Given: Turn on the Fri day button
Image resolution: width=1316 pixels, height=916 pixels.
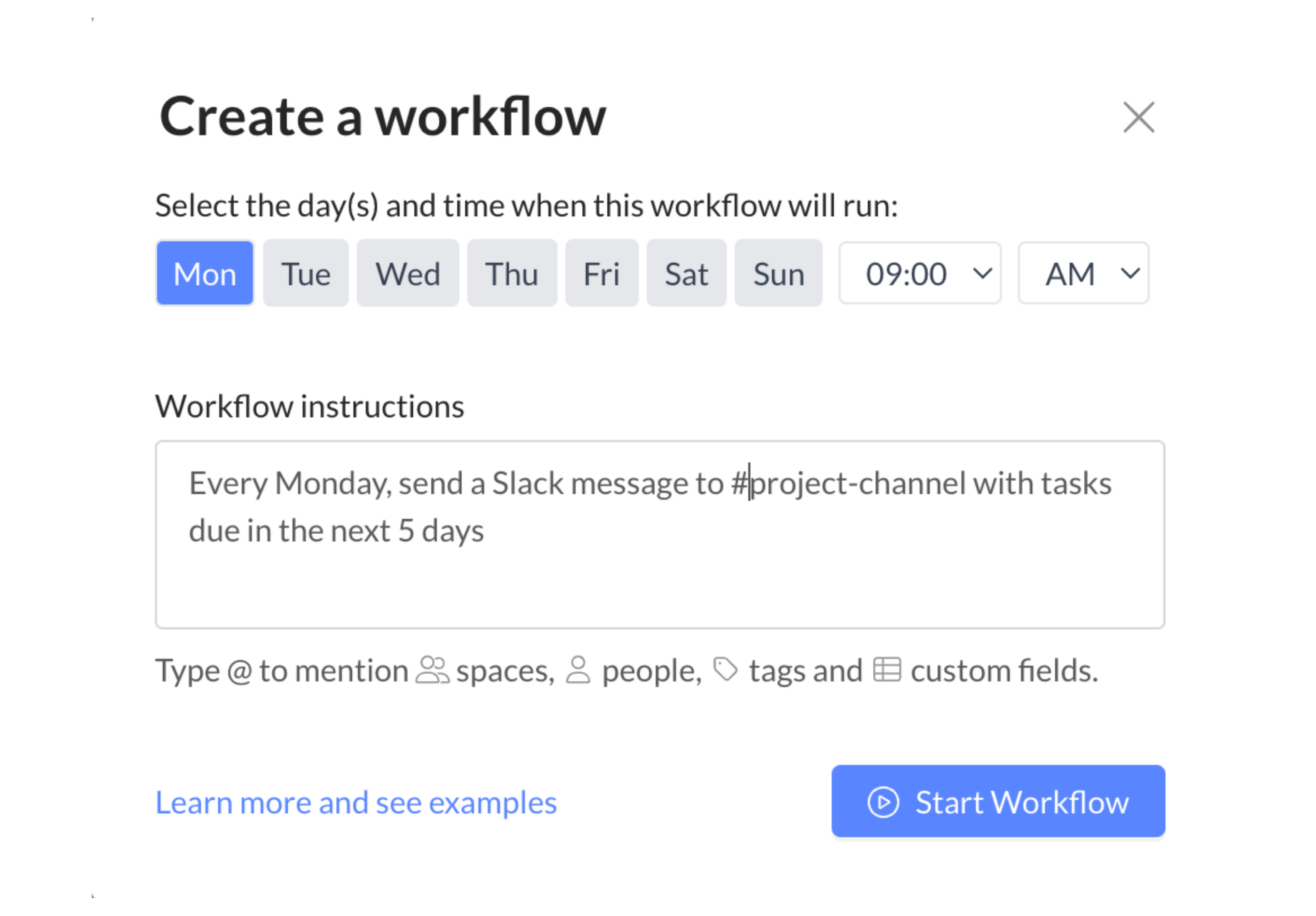Looking at the screenshot, I should pyautogui.click(x=601, y=273).
